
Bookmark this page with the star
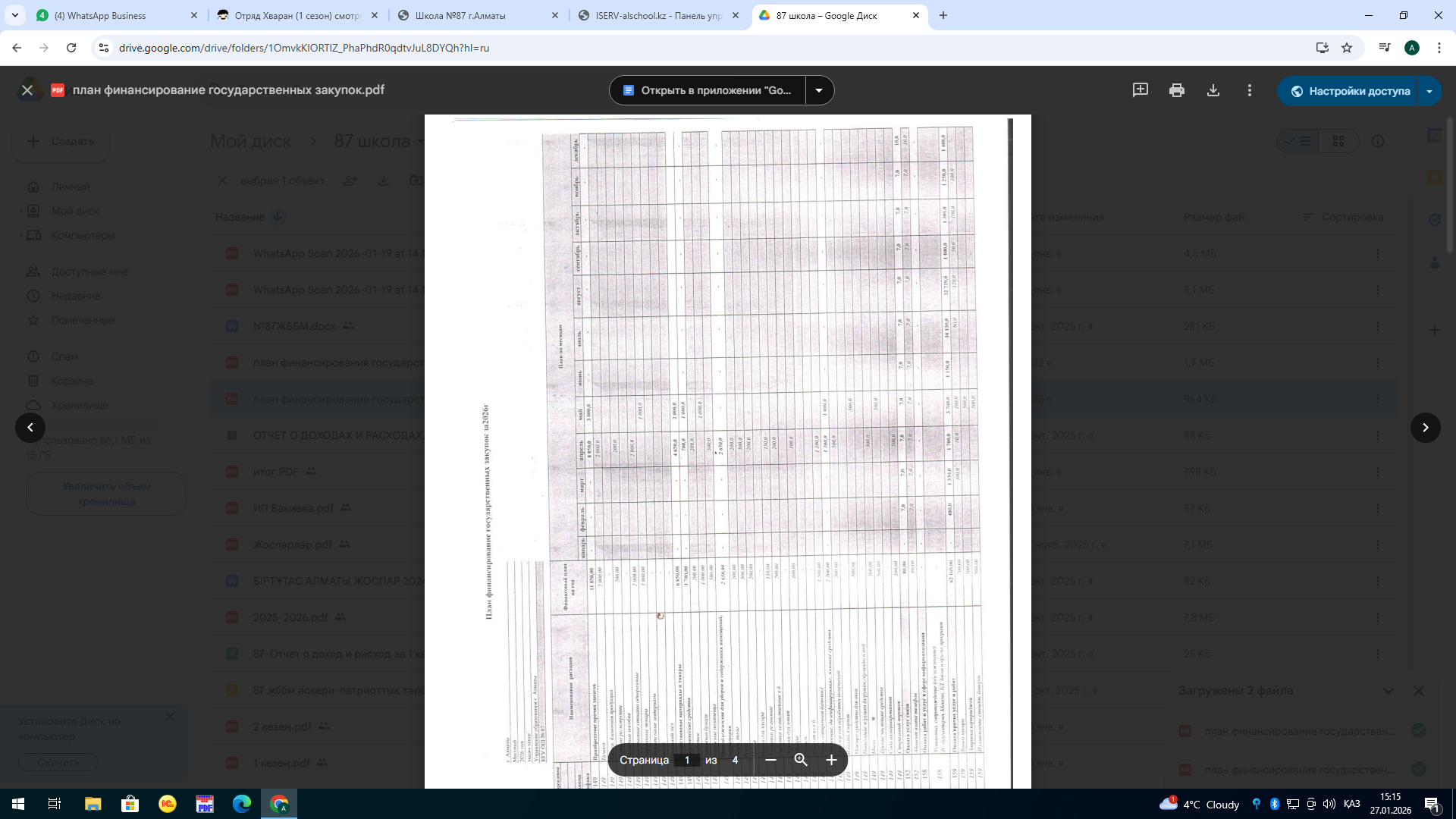(x=1347, y=48)
